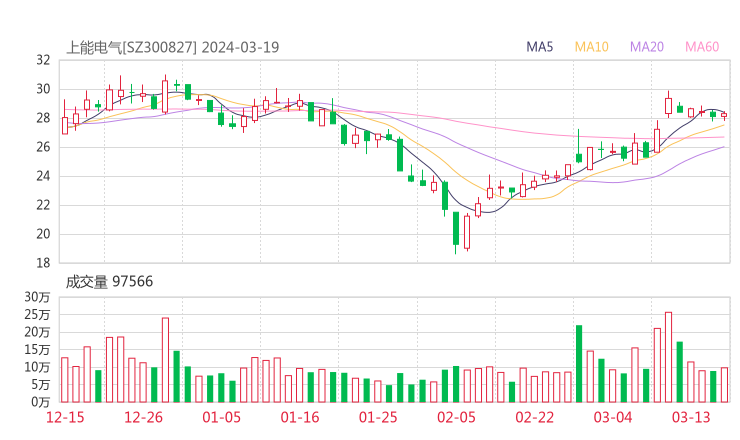Click the 18 price axis label
Viewport: 740px width, 440px height.
pos(43,263)
